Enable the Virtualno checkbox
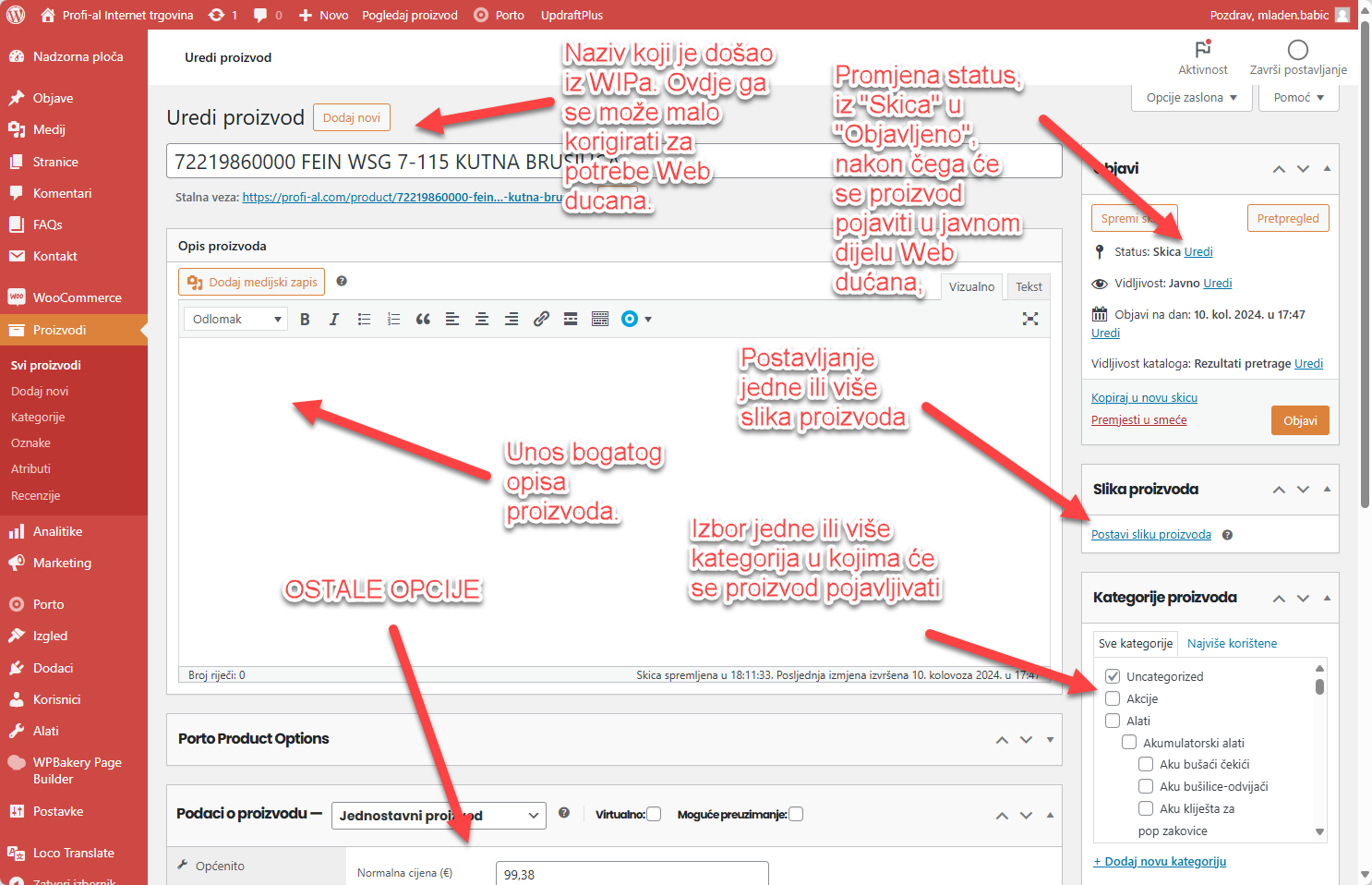The height and width of the screenshot is (885, 1372). [x=654, y=814]
